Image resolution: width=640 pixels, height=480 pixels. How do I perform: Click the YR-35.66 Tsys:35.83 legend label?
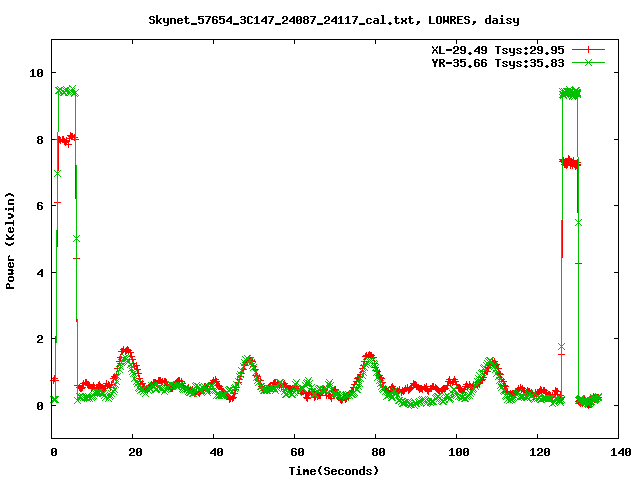point(498,63)
